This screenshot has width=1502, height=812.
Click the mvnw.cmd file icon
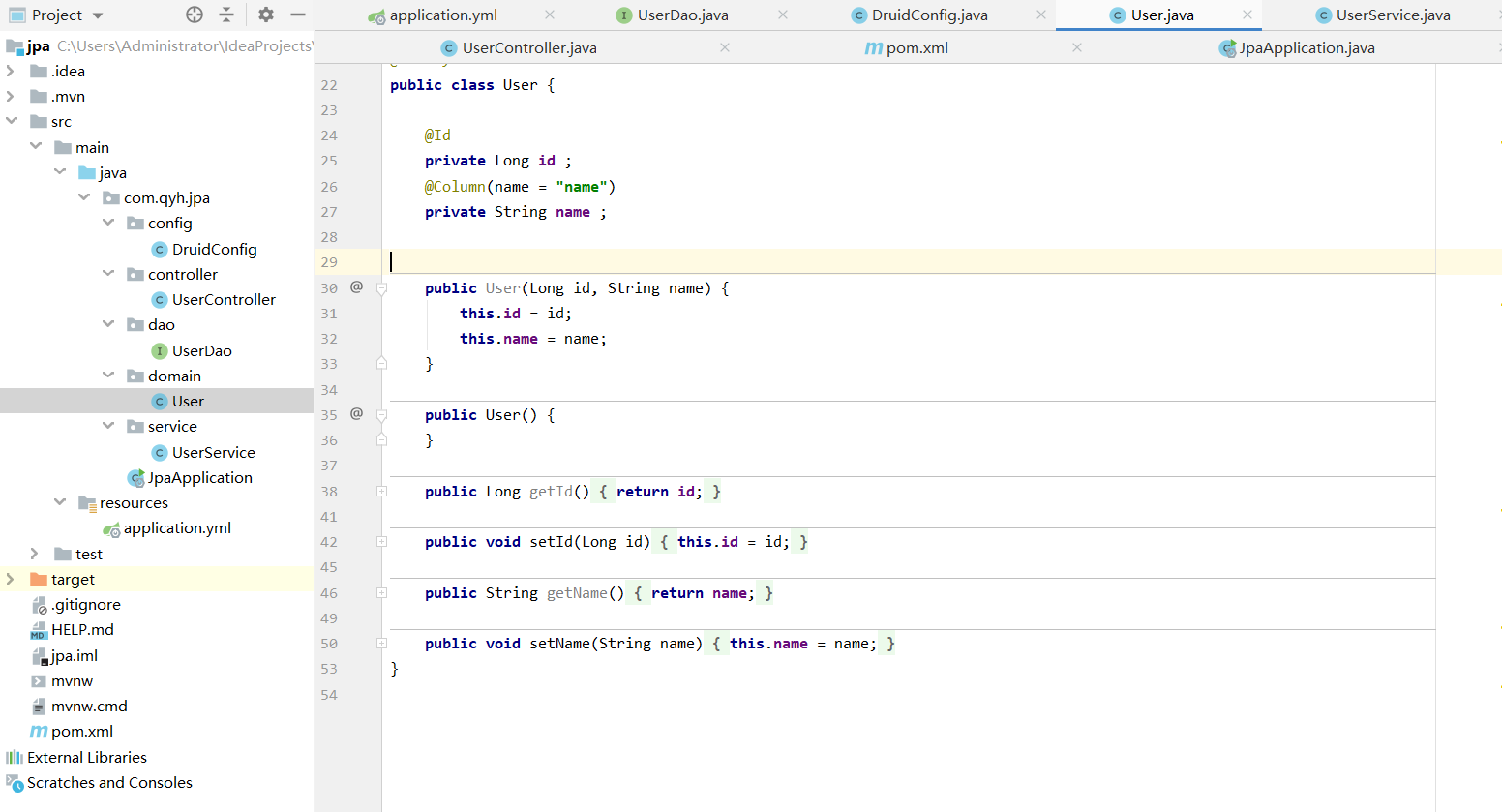click(39, 707)
